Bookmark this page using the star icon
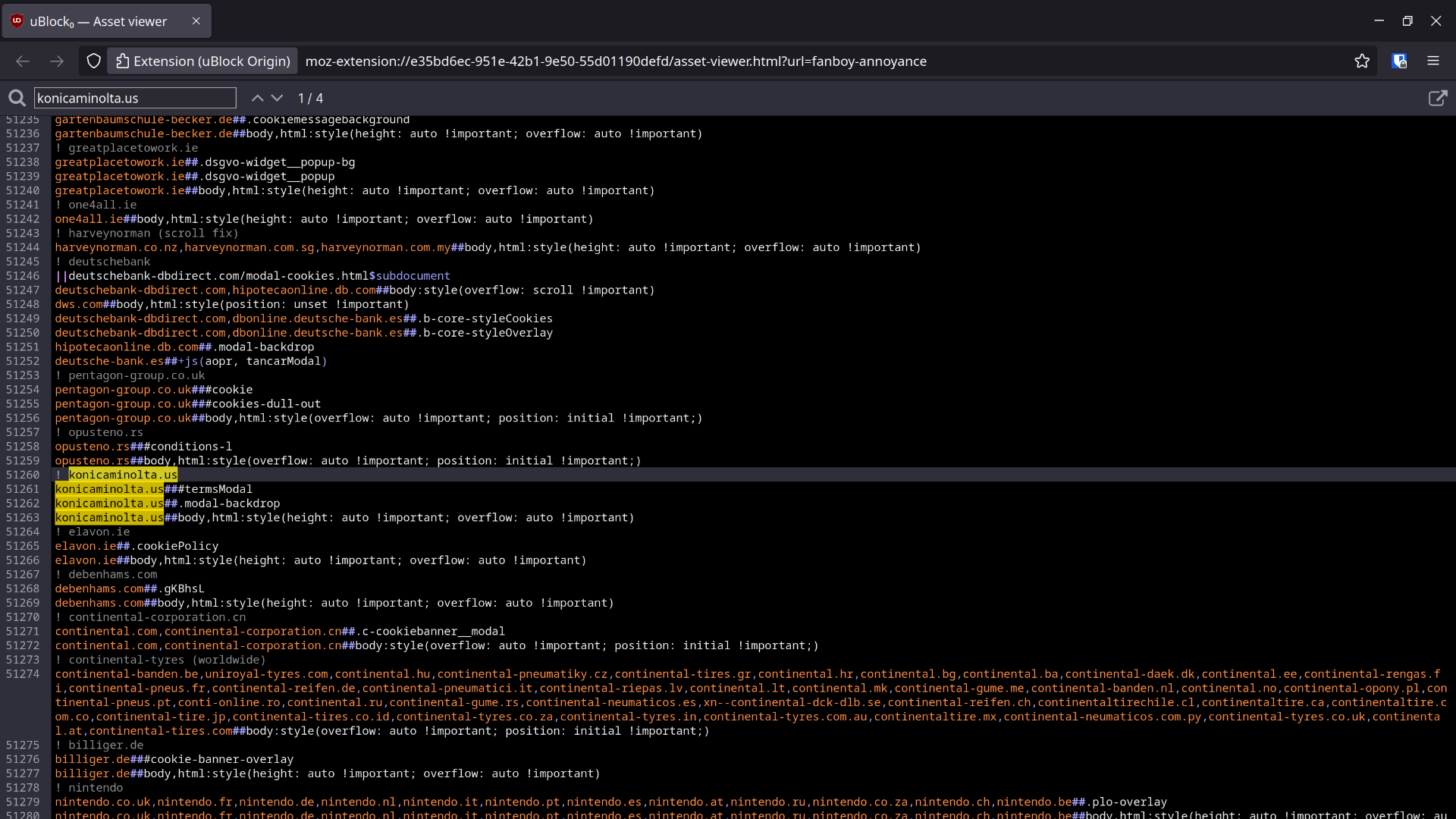 [x=1363, y=61]
